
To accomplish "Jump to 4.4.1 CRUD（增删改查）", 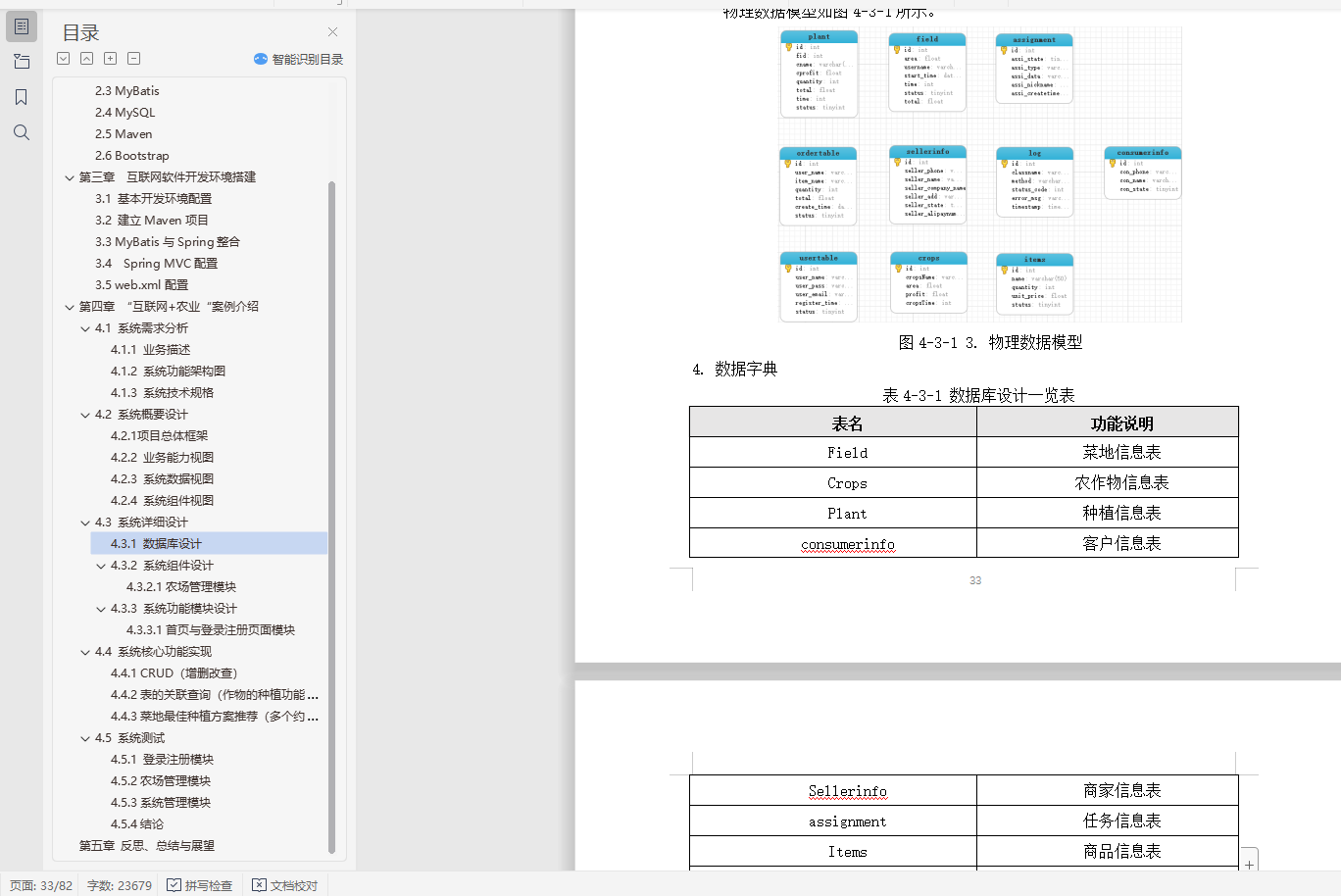I will [174, 673].
